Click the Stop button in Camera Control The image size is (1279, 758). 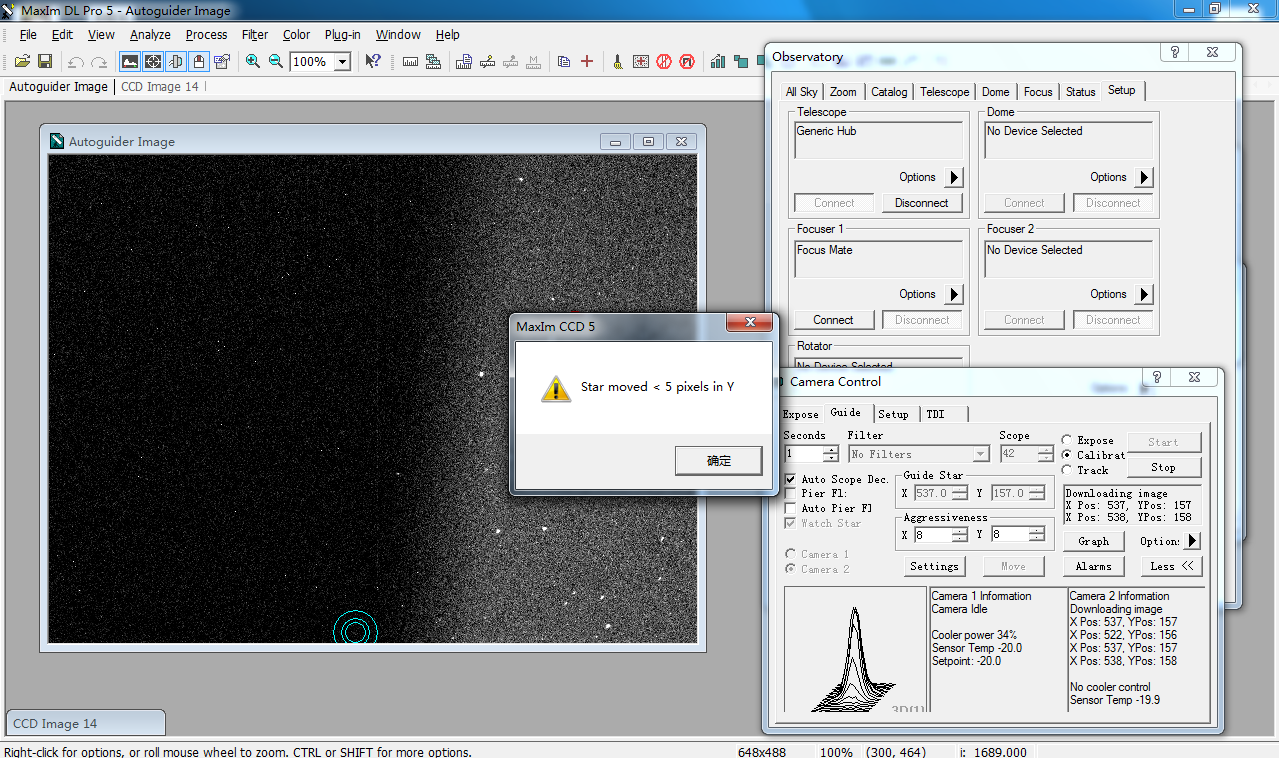coord(1163,467)
